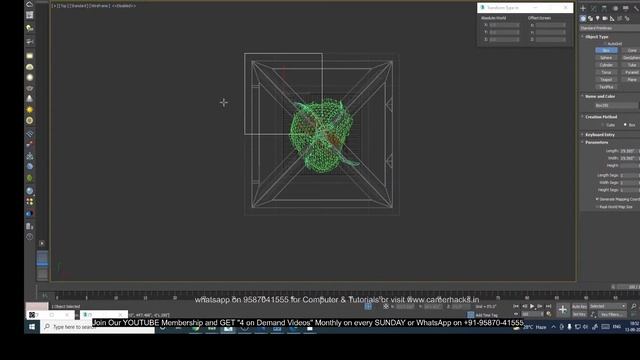Click the object name input field

(x=616, y=105)
